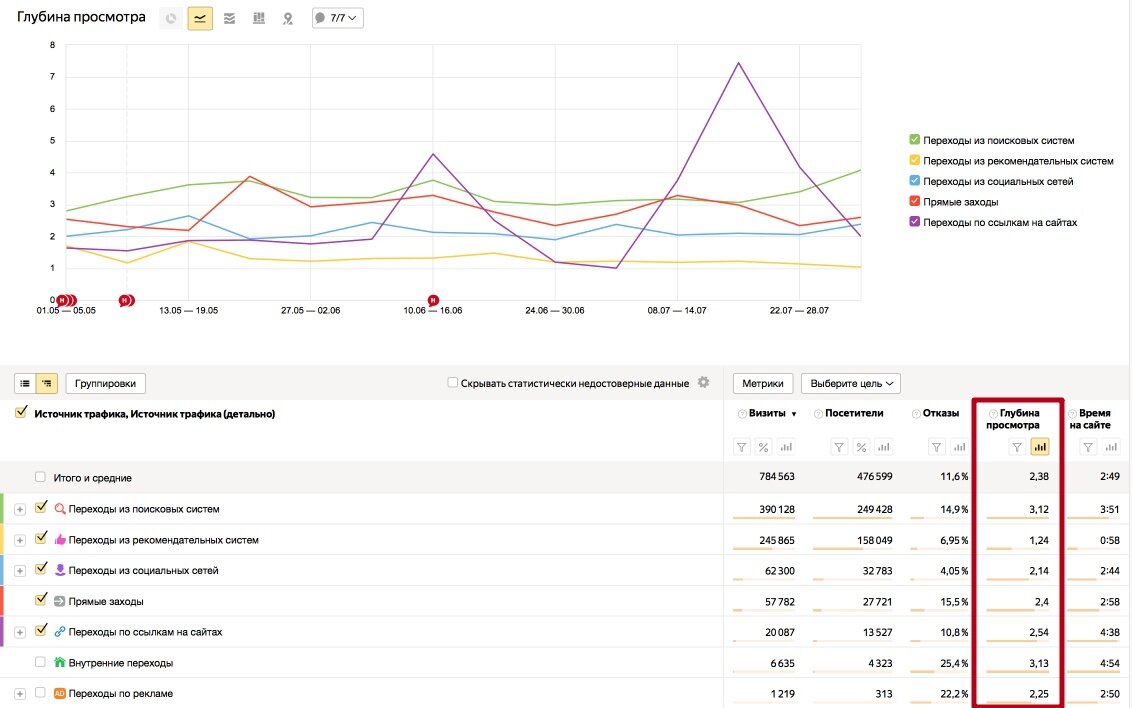Open the Выберите цель dropdown

click(850, 383)
